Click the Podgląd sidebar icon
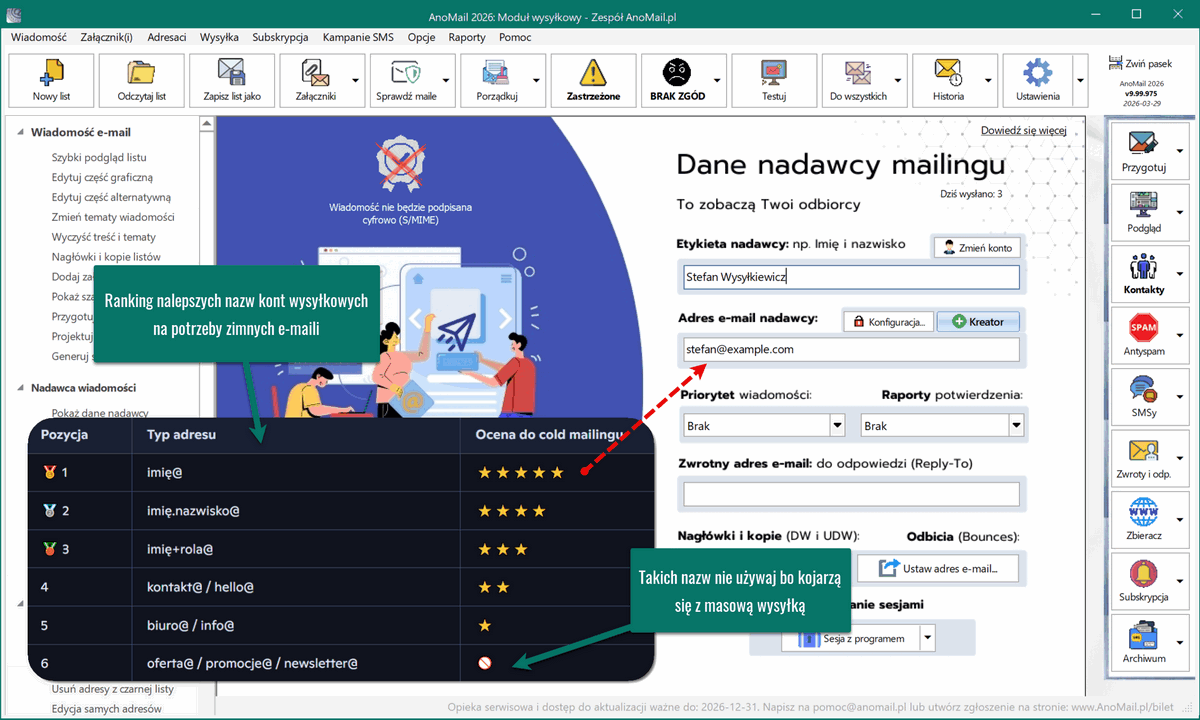This screenshot has height=720, width=1200. [x=1143, y=206]
